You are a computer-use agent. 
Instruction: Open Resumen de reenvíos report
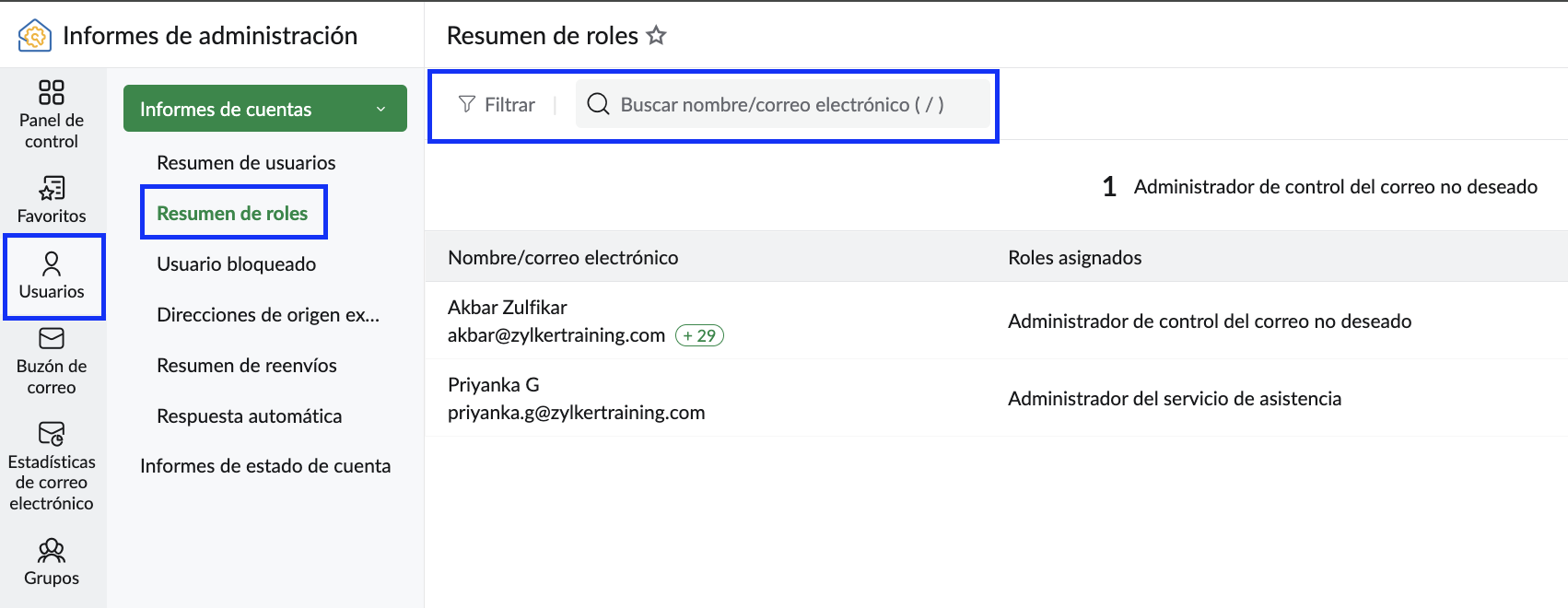coord(247,365)
